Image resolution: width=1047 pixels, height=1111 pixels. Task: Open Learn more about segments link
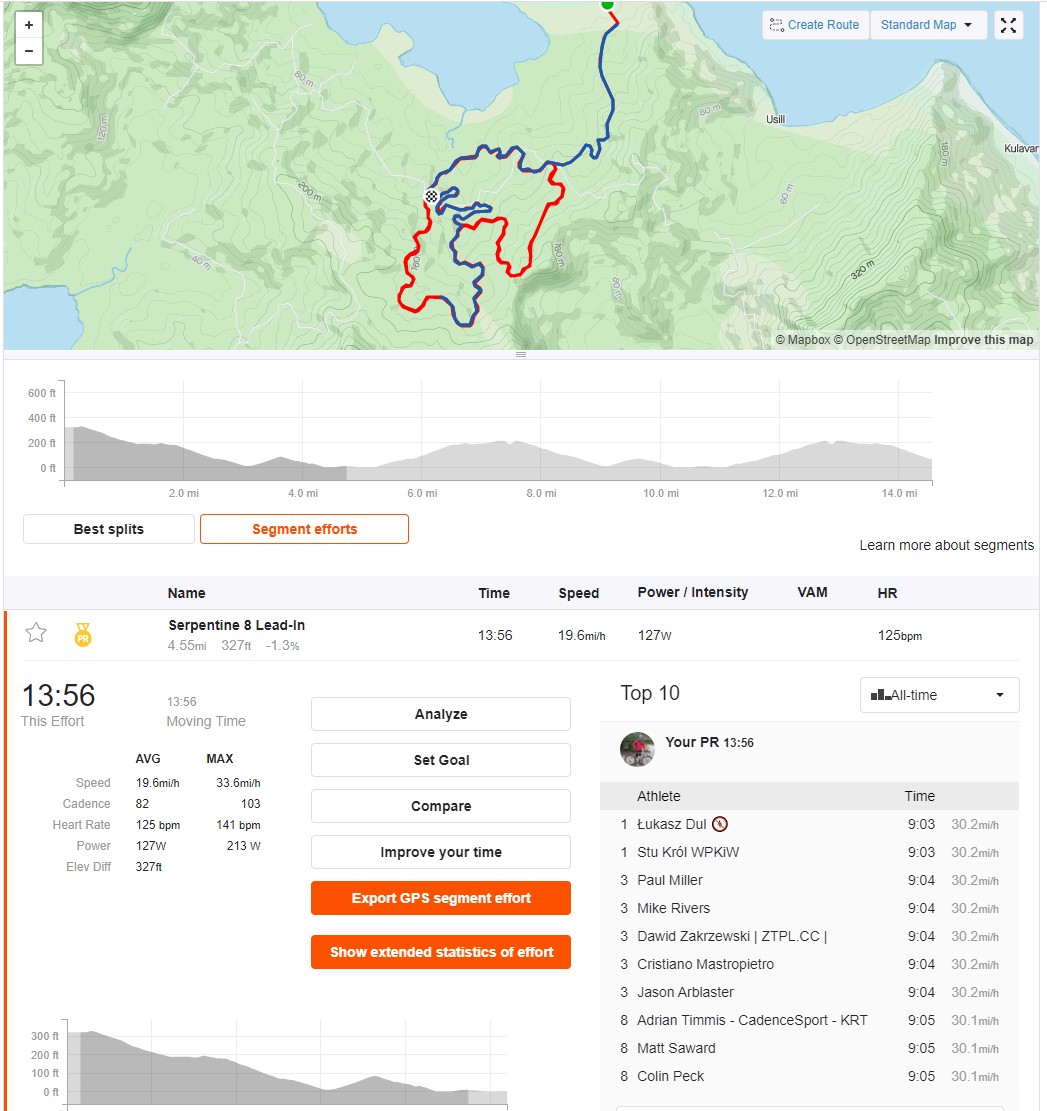coord(946,545)
